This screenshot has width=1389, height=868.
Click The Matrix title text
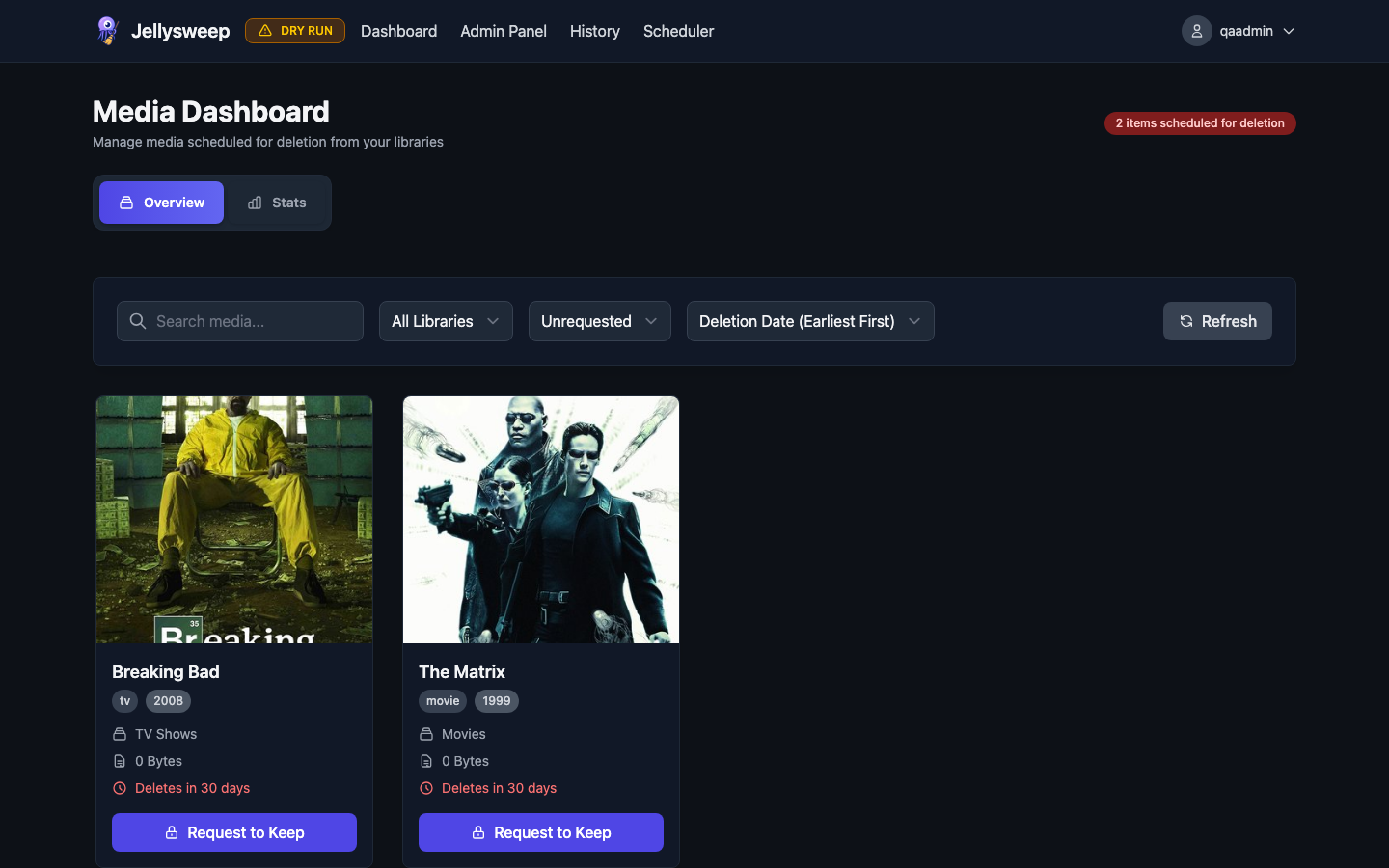click(x=462, y=672)
